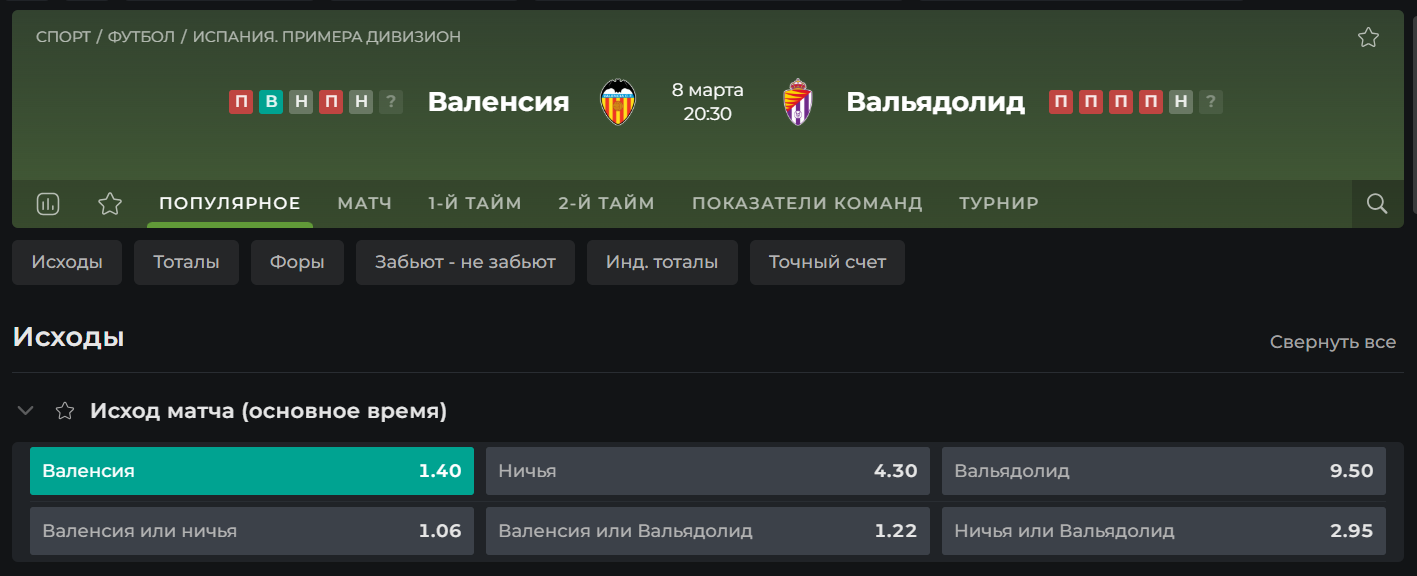
Task: Open the "ПОКАЗАТЕЛИ КОМАНД" tab
Action: 807,203
